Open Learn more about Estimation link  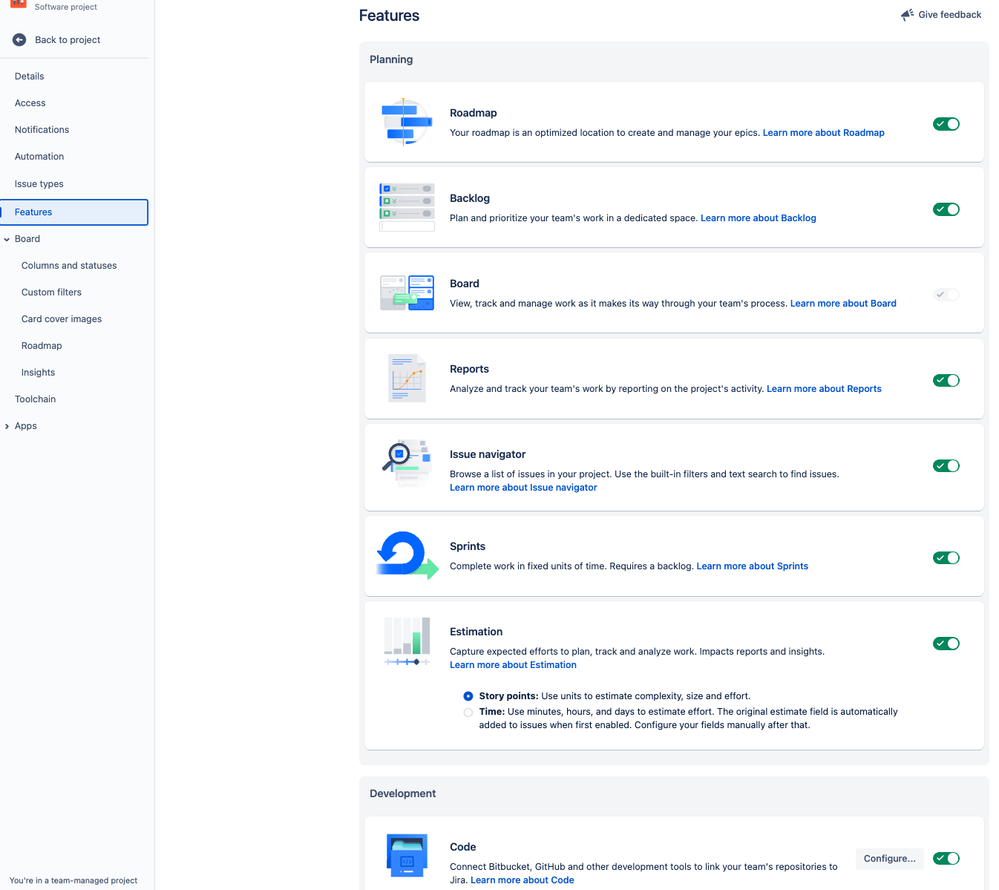click(513, 665)
